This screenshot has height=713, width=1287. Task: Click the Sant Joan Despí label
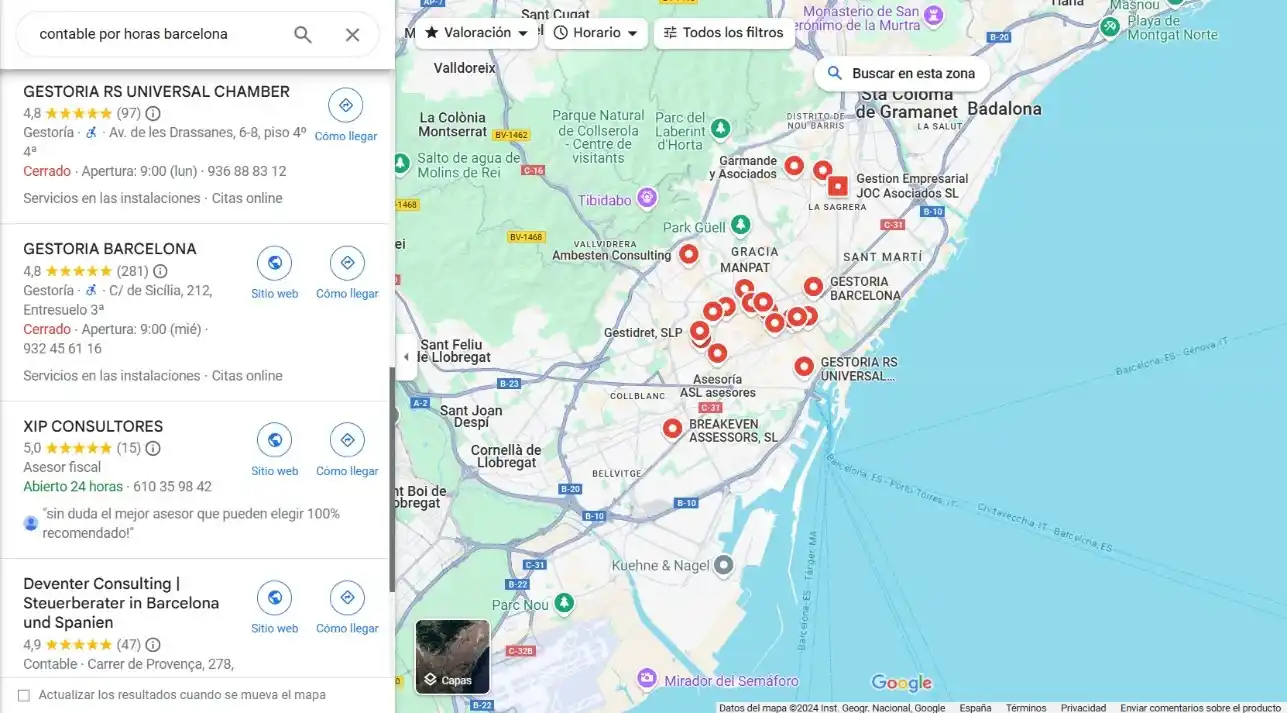[471, 416]
